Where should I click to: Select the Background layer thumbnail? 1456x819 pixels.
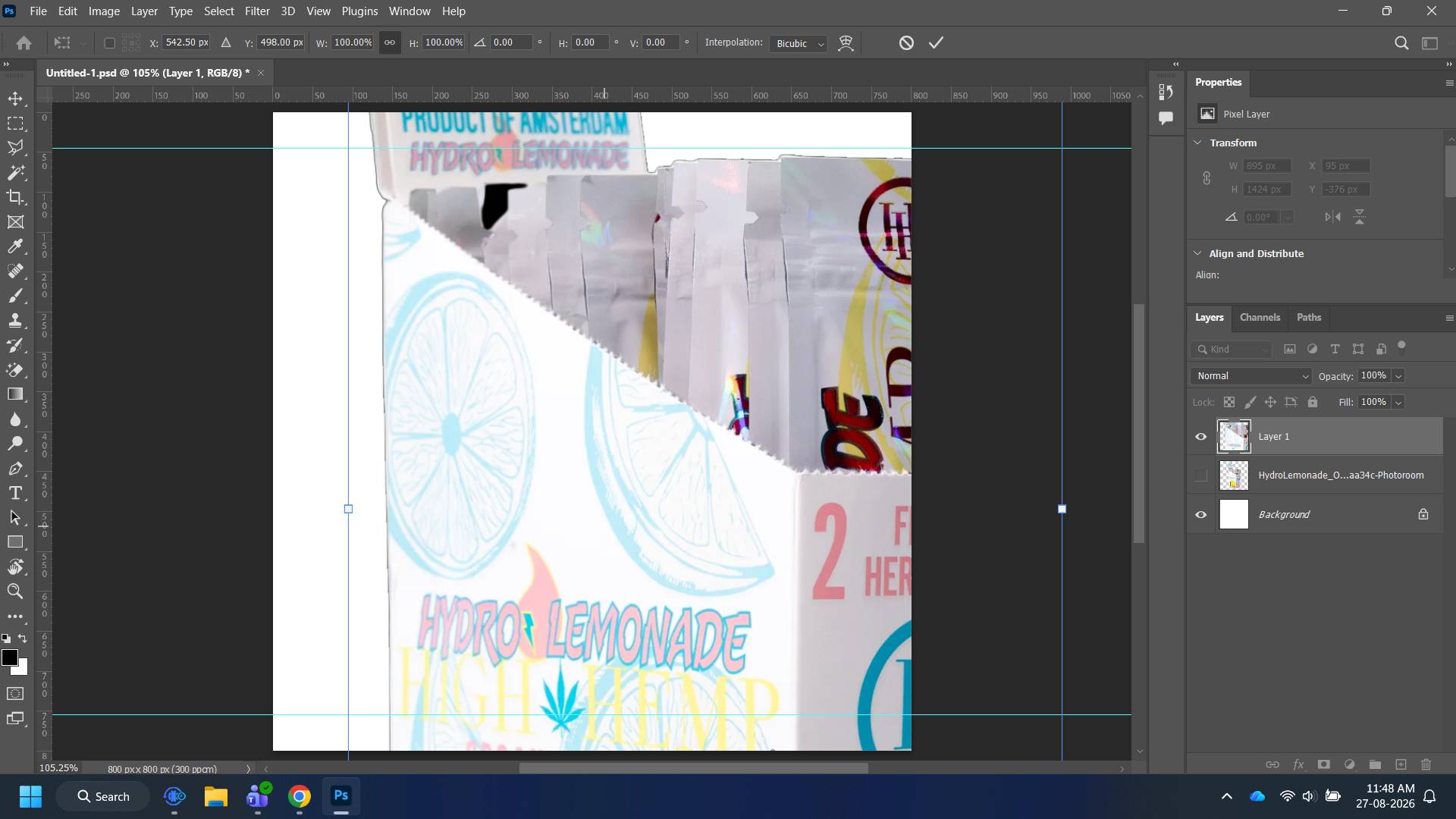pyautogui.click(x=1234, y=514)
